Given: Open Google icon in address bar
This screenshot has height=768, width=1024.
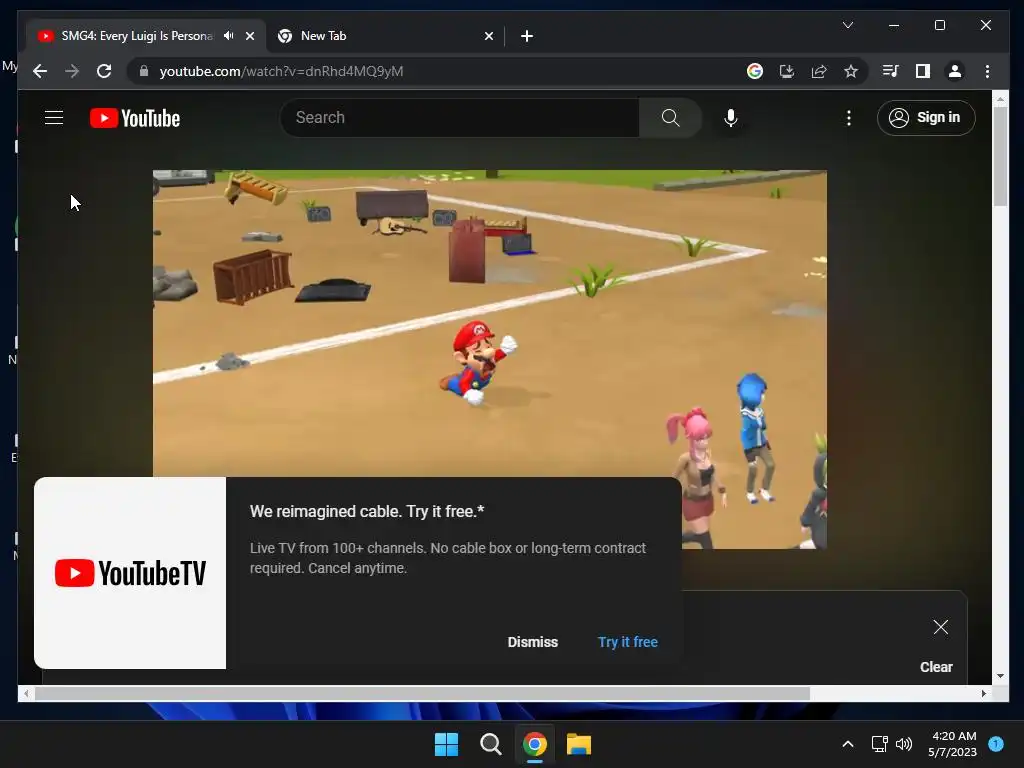Looking at the screenshot, I should tap(755, 71).
